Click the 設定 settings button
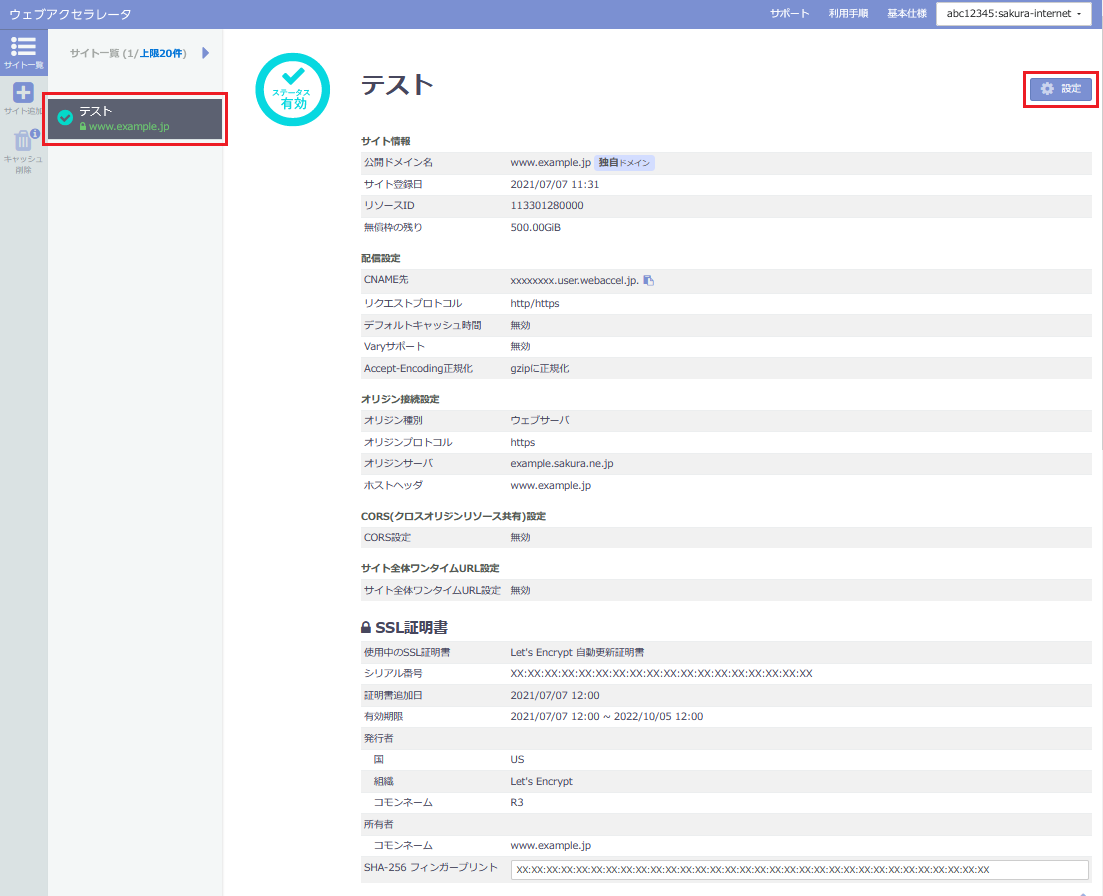Screen dimensions: 1103x896 pos(1061,89)
